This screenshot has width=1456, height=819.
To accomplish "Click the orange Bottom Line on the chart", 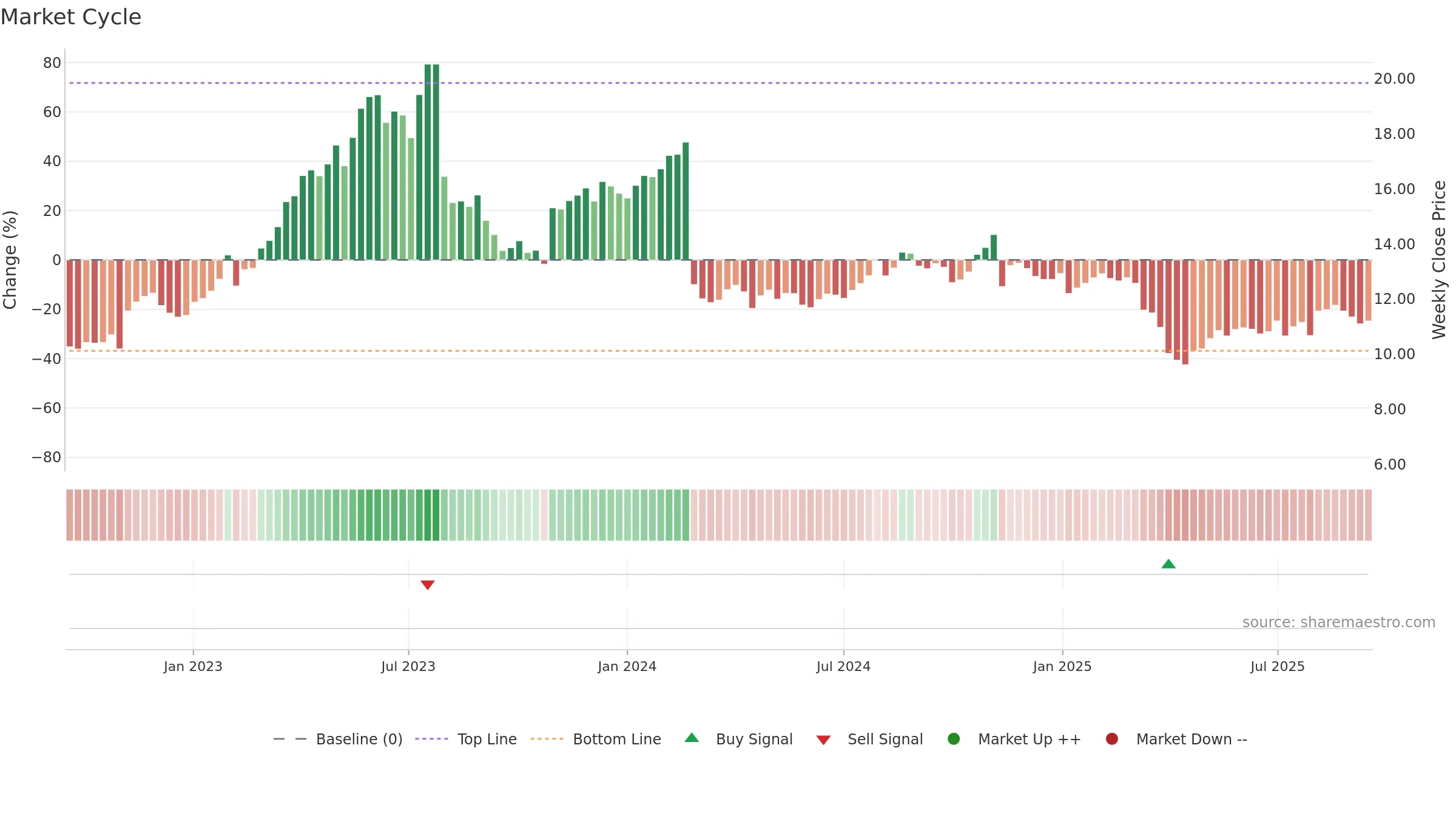I will click(719, 351).
